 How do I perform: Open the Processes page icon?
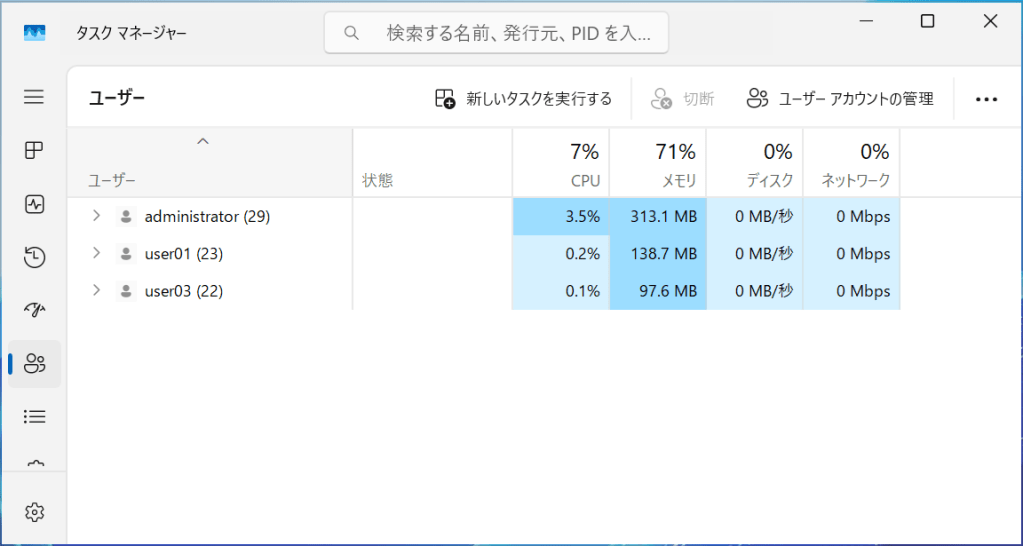pyautogui.click(x=34, y=151)
